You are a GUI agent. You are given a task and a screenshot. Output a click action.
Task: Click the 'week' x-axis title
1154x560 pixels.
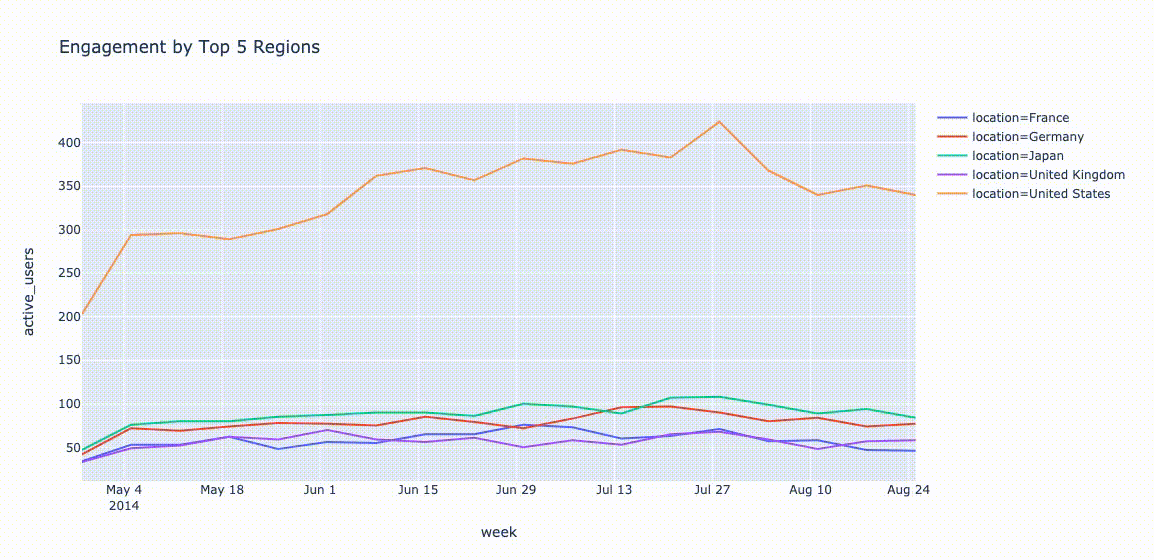(498, 532)
